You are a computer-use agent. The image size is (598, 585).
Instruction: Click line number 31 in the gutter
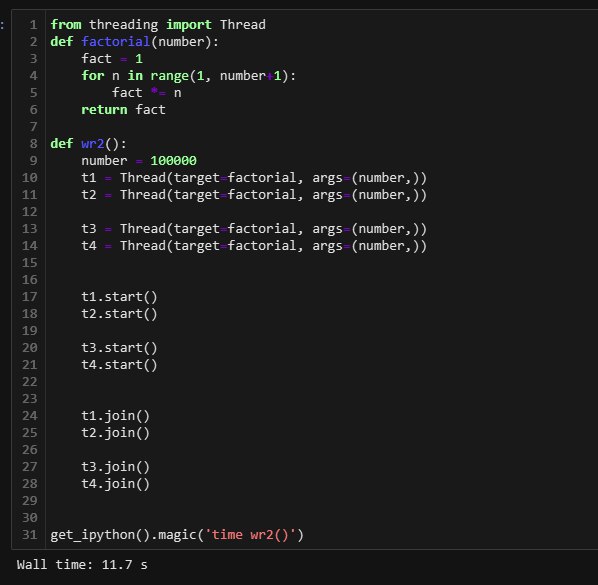[x=30, y=535]
